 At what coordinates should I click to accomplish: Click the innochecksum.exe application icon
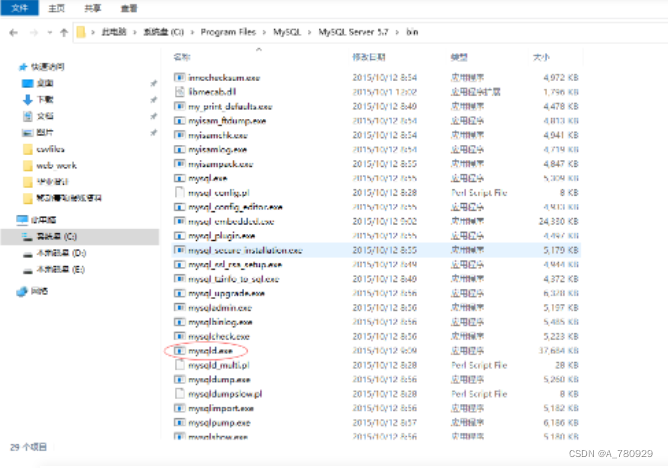click(179, 78)
